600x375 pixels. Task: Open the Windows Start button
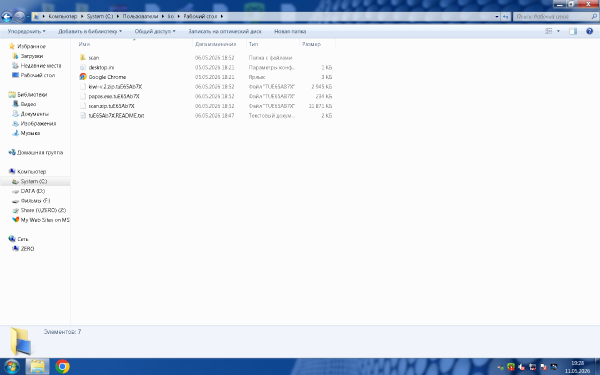pyautogui.click(x=11, y=367)
